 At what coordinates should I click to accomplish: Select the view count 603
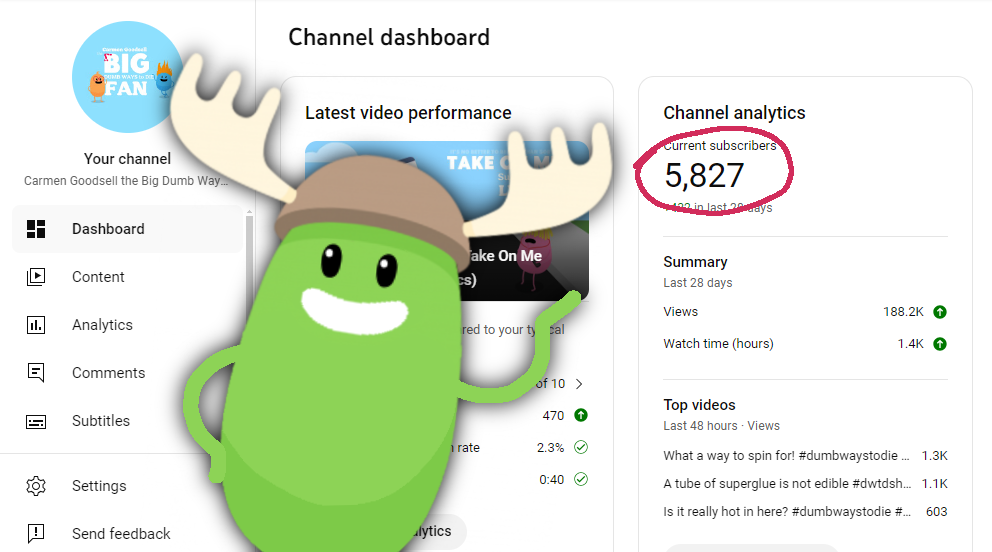[x=936, y=512]
